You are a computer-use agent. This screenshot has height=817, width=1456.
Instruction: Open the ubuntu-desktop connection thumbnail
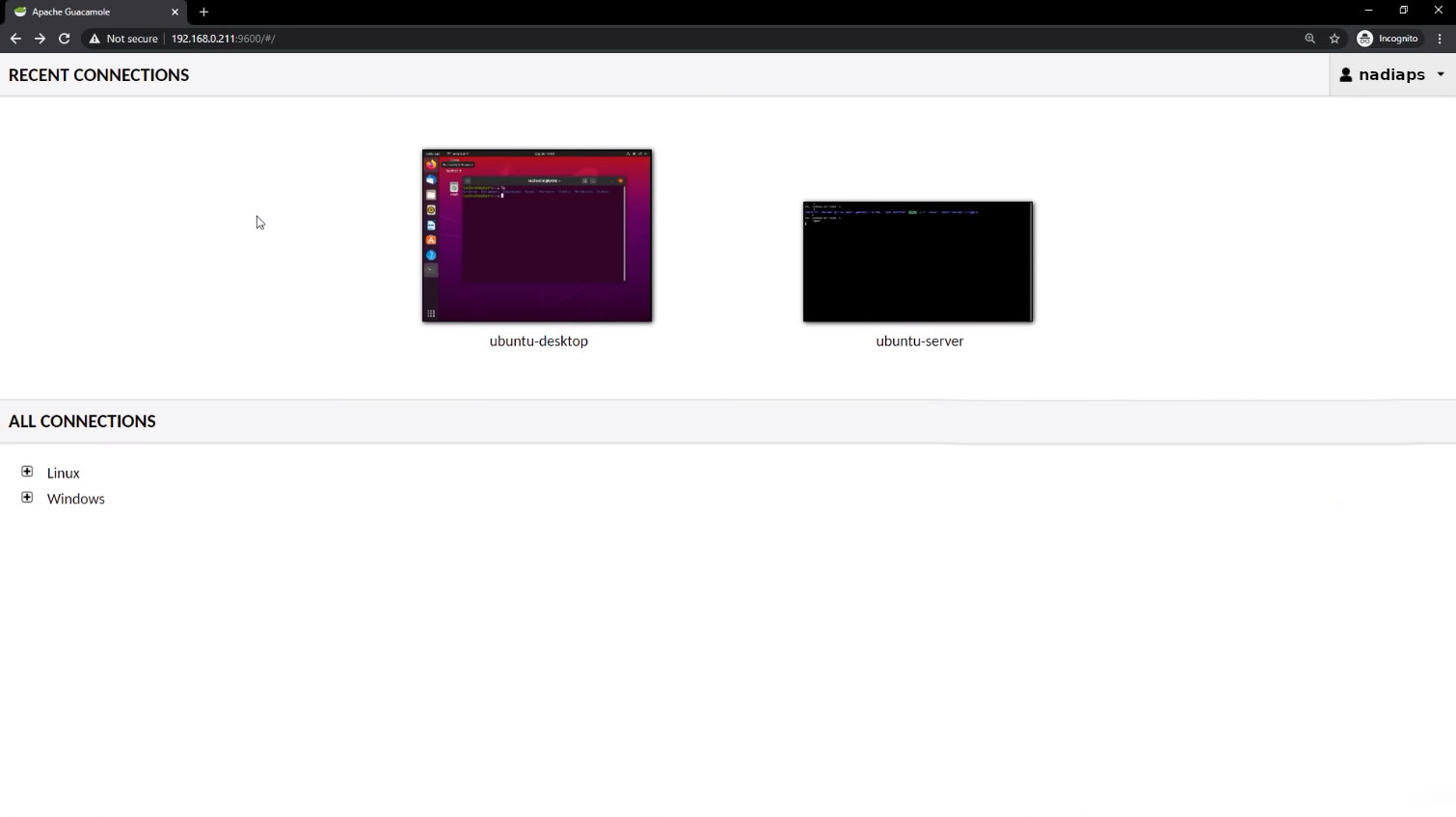(x=537, y=235)
